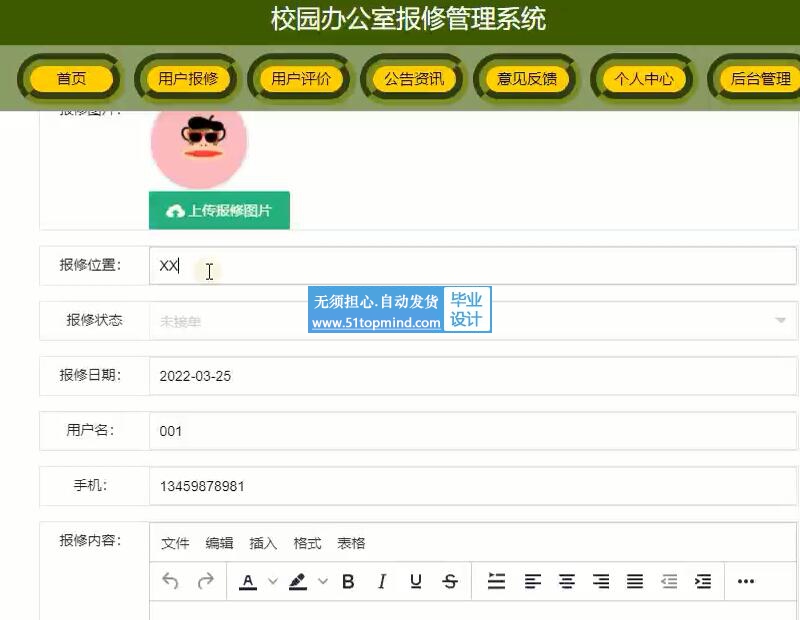Open the 个人中心 navigation tab
Screen dimensions: 800x620
click(644, 79)
